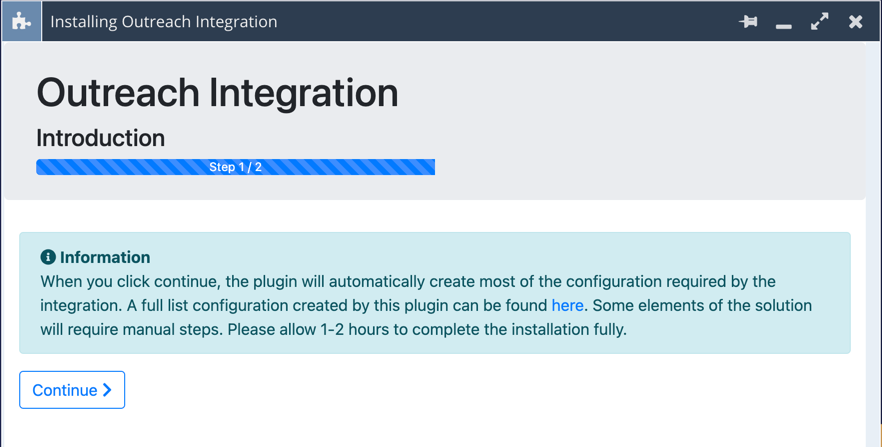The height and width of the screenshot is (447, 882).
Task: Close the installer with the X icon
Action: tap(856, 21)
